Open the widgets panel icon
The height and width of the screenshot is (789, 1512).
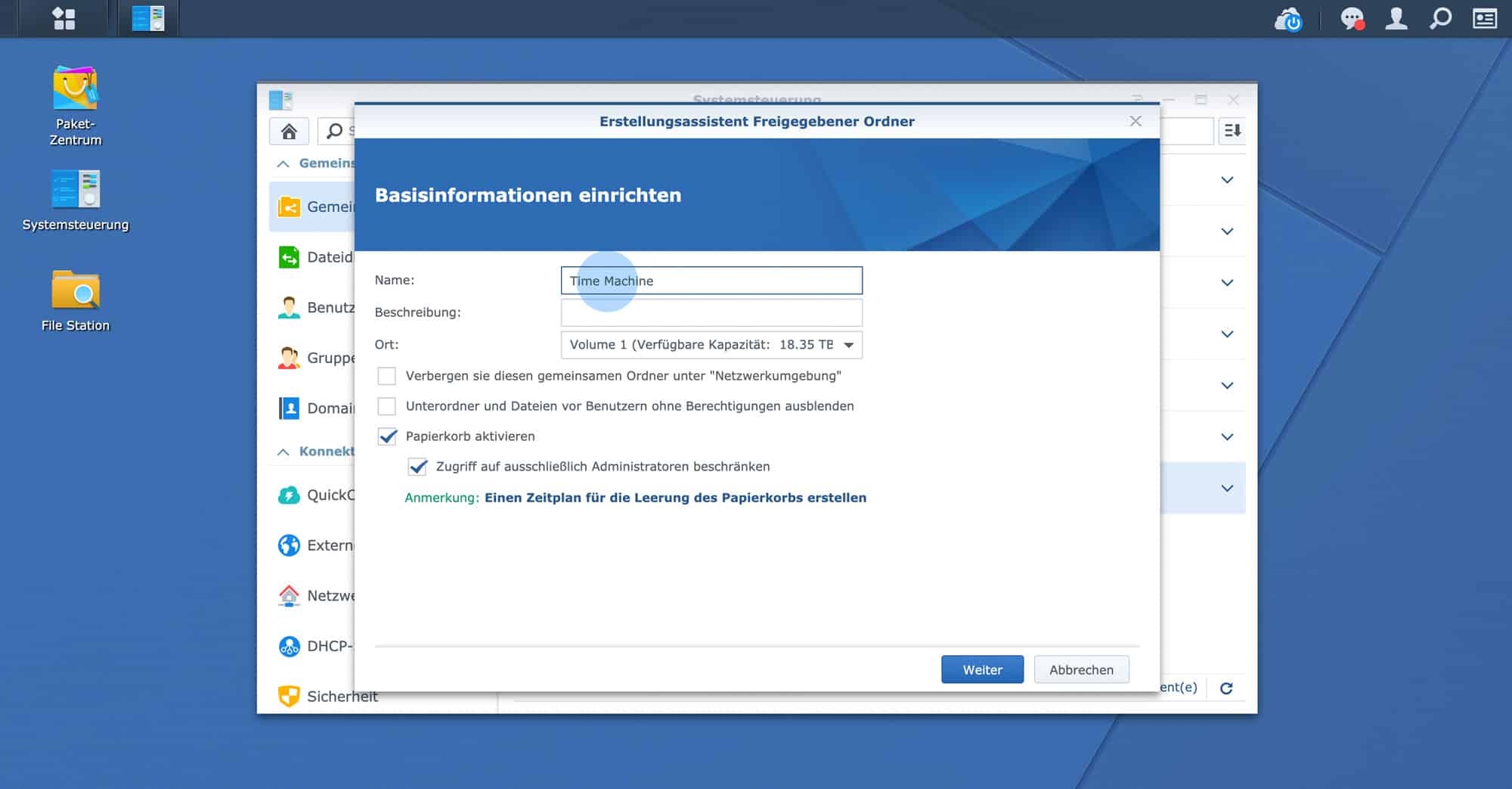tap(1485, 18)
